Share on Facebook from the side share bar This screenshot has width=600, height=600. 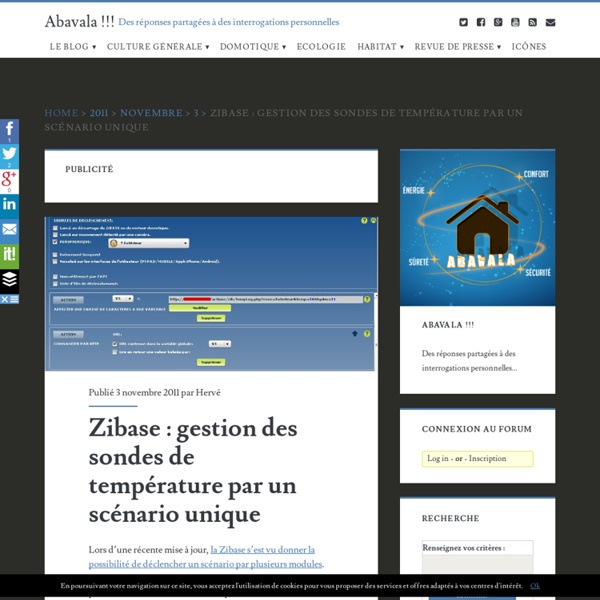click(9, 131)
